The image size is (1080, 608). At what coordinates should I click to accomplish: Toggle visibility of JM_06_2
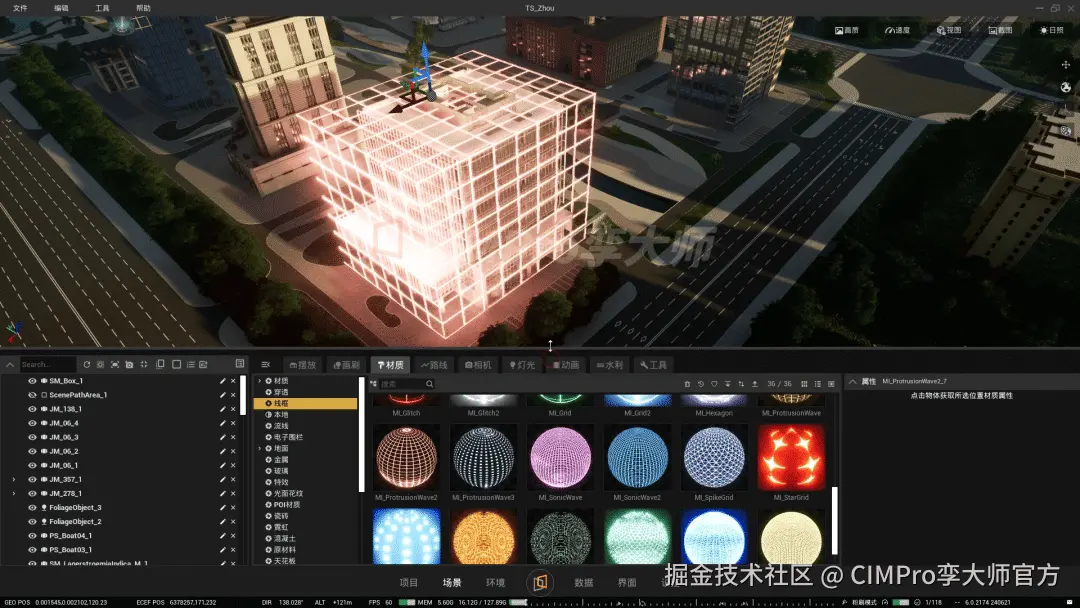coord(32,452)
